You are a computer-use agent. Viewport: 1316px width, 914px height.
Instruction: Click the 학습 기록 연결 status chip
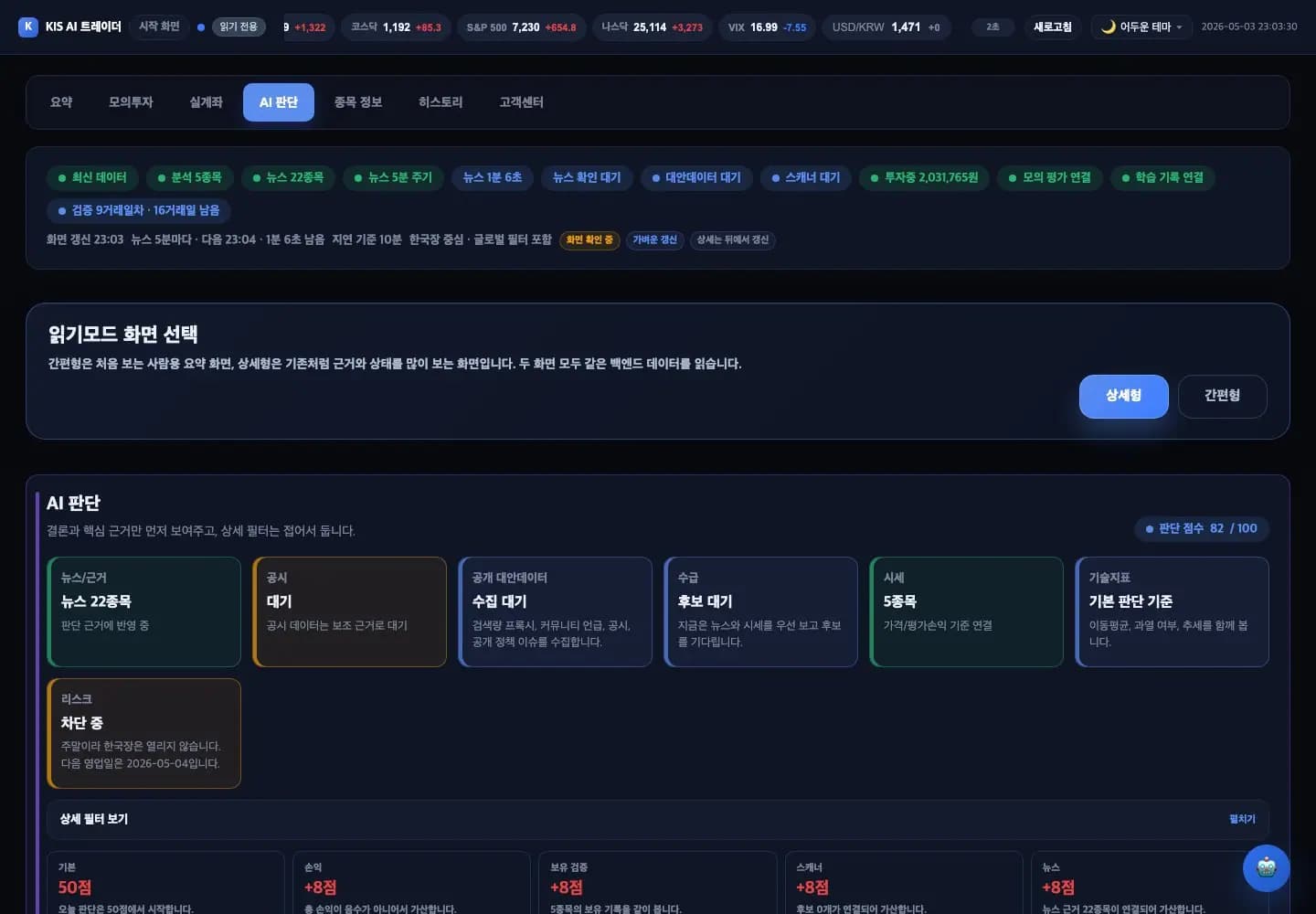tap(1162, 177)
